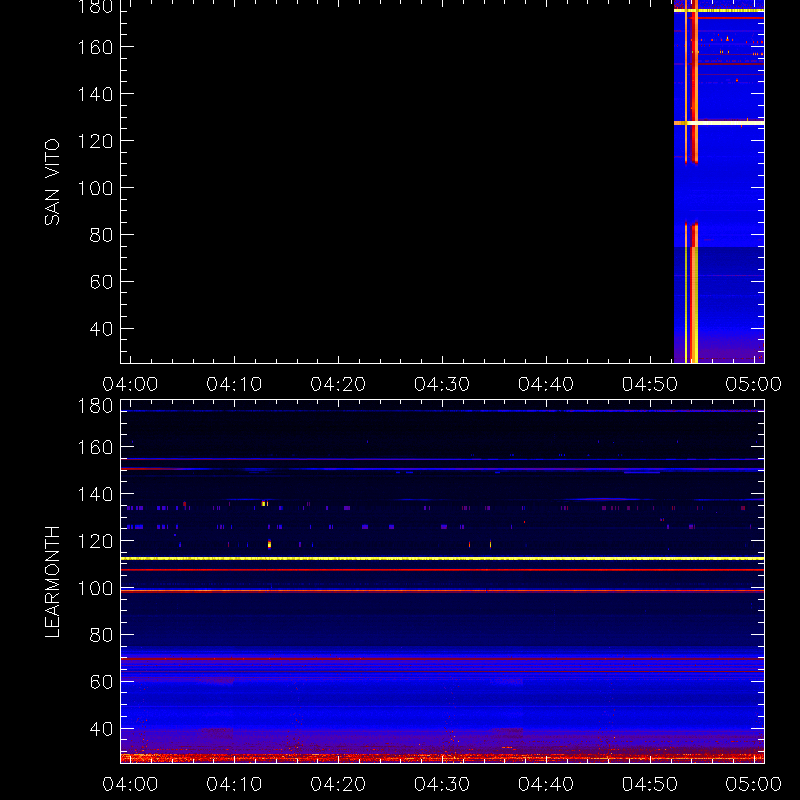Select the 160 tick label on San Vito plot

(95, 47)
